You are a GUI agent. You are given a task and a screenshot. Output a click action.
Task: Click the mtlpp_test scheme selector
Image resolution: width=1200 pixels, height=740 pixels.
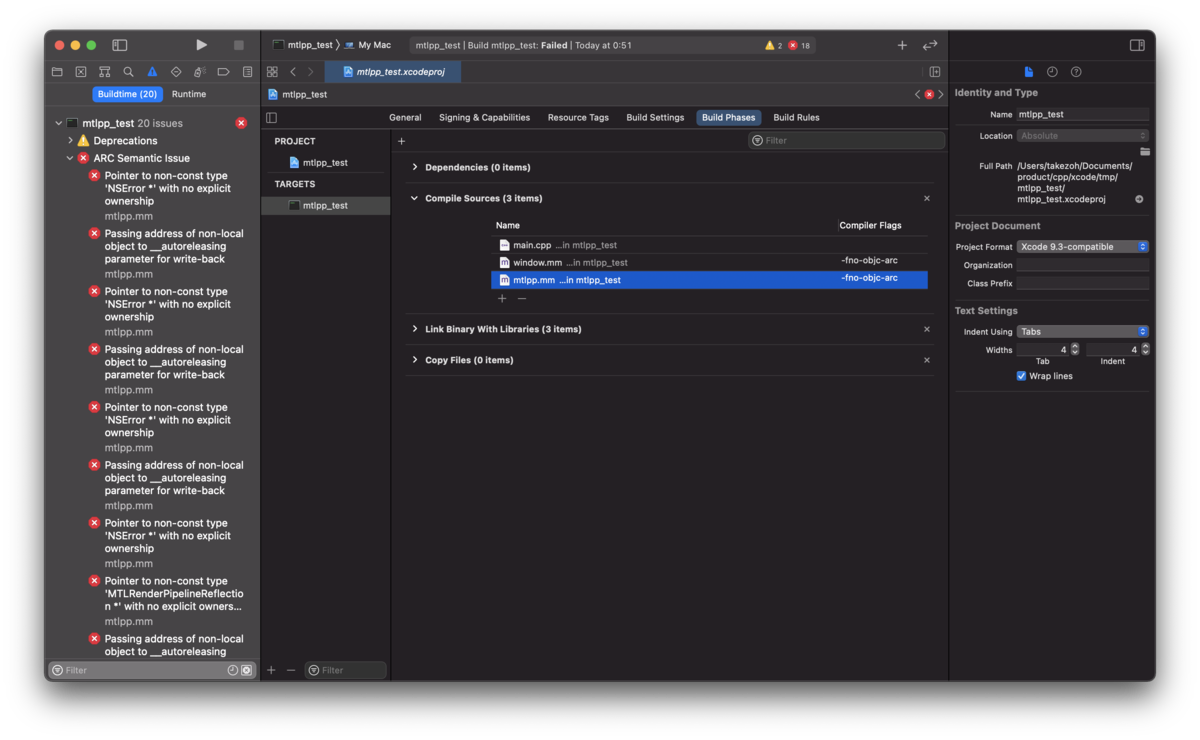[303, 45]
